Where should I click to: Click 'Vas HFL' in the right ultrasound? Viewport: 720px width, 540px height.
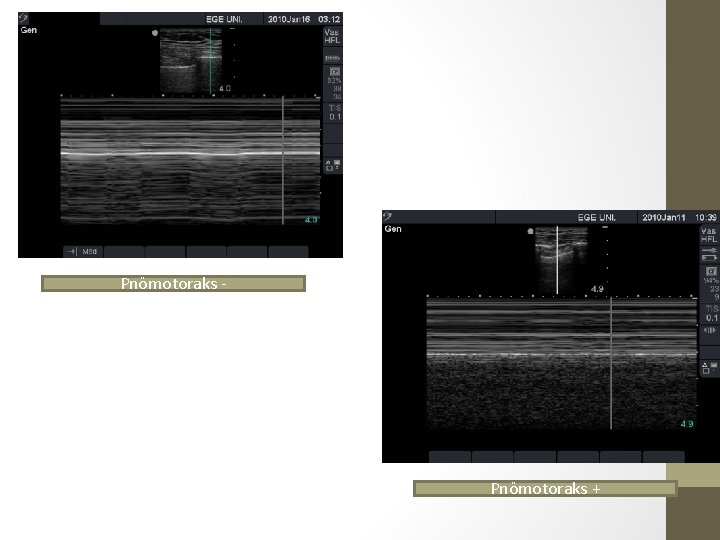tap(709, 235)
